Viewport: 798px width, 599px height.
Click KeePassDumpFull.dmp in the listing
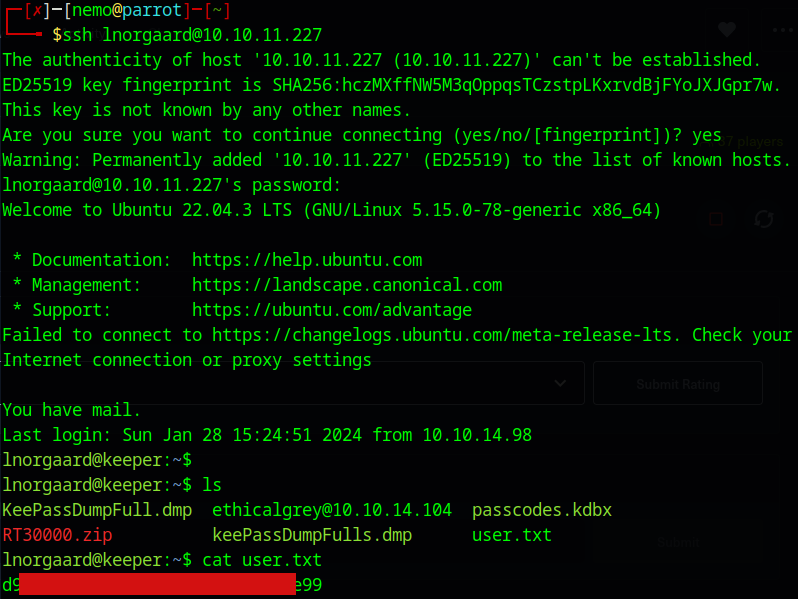[97, 510]
